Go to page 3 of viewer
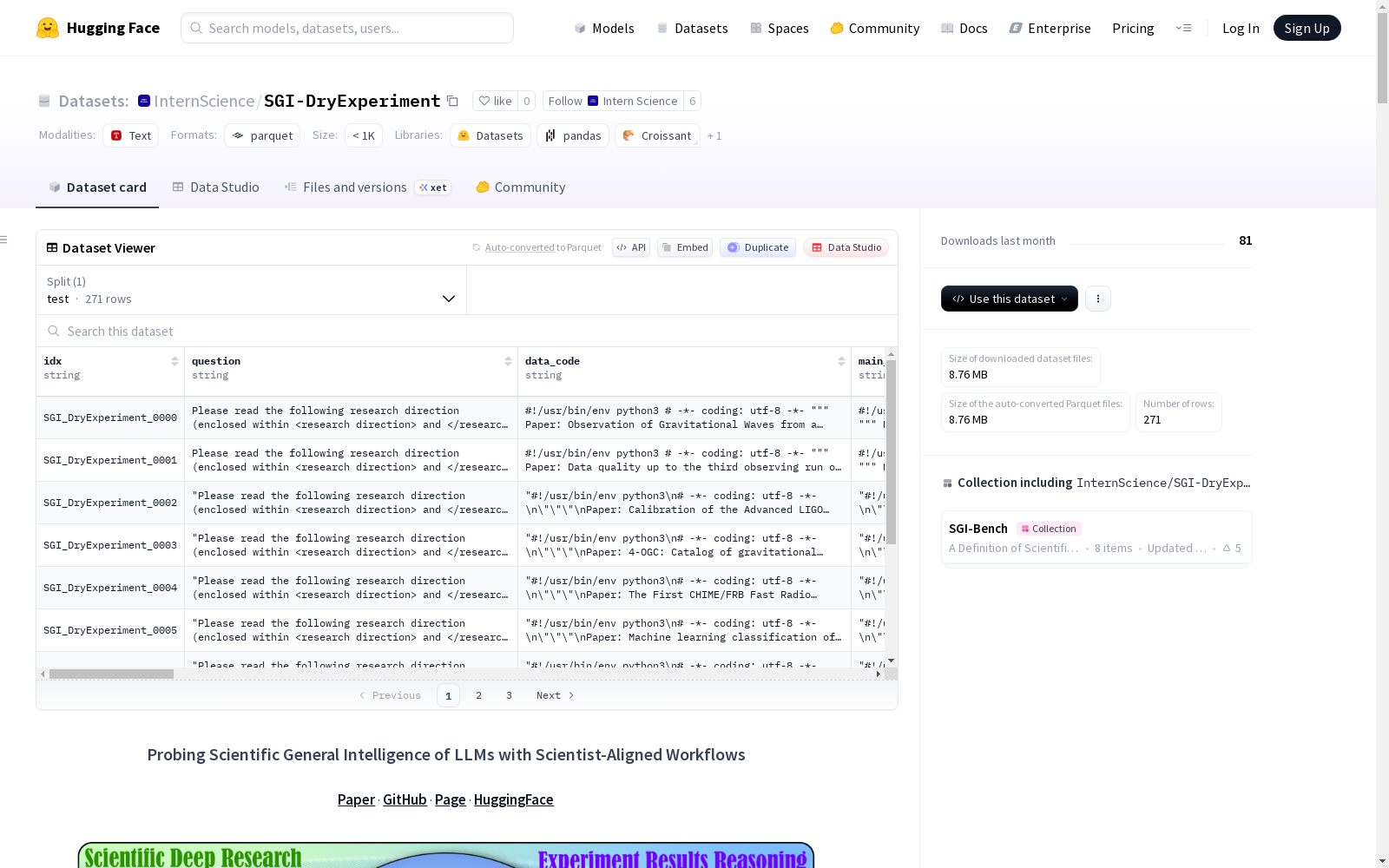The height and width of the screenshot is (868, 1389). 509,695
